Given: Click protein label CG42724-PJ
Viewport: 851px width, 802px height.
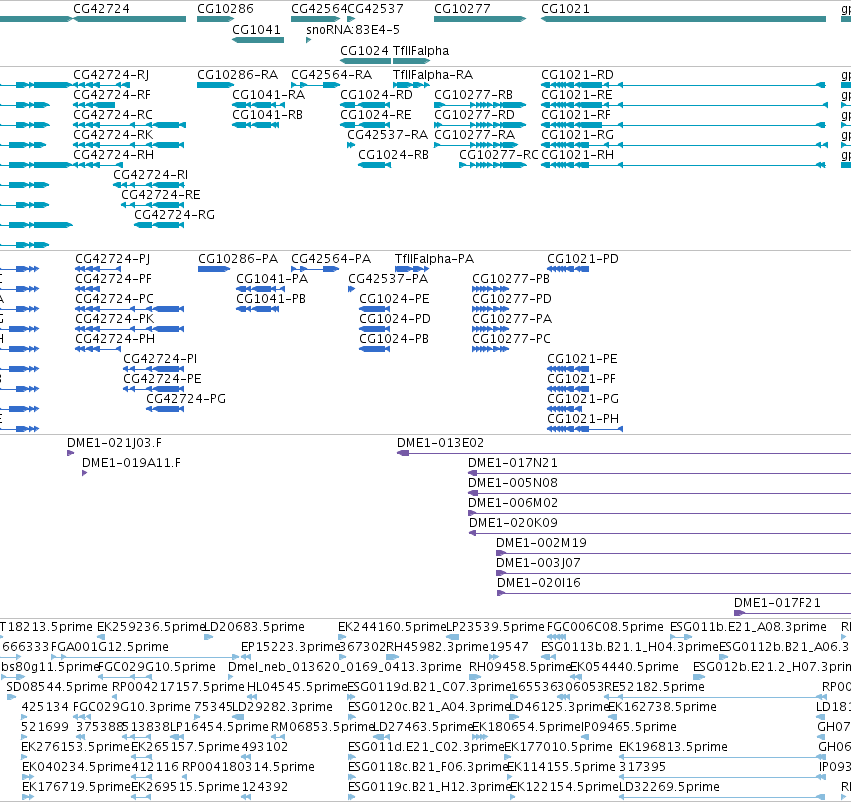Looking at the screenshot, I should (x=113, y=259).
